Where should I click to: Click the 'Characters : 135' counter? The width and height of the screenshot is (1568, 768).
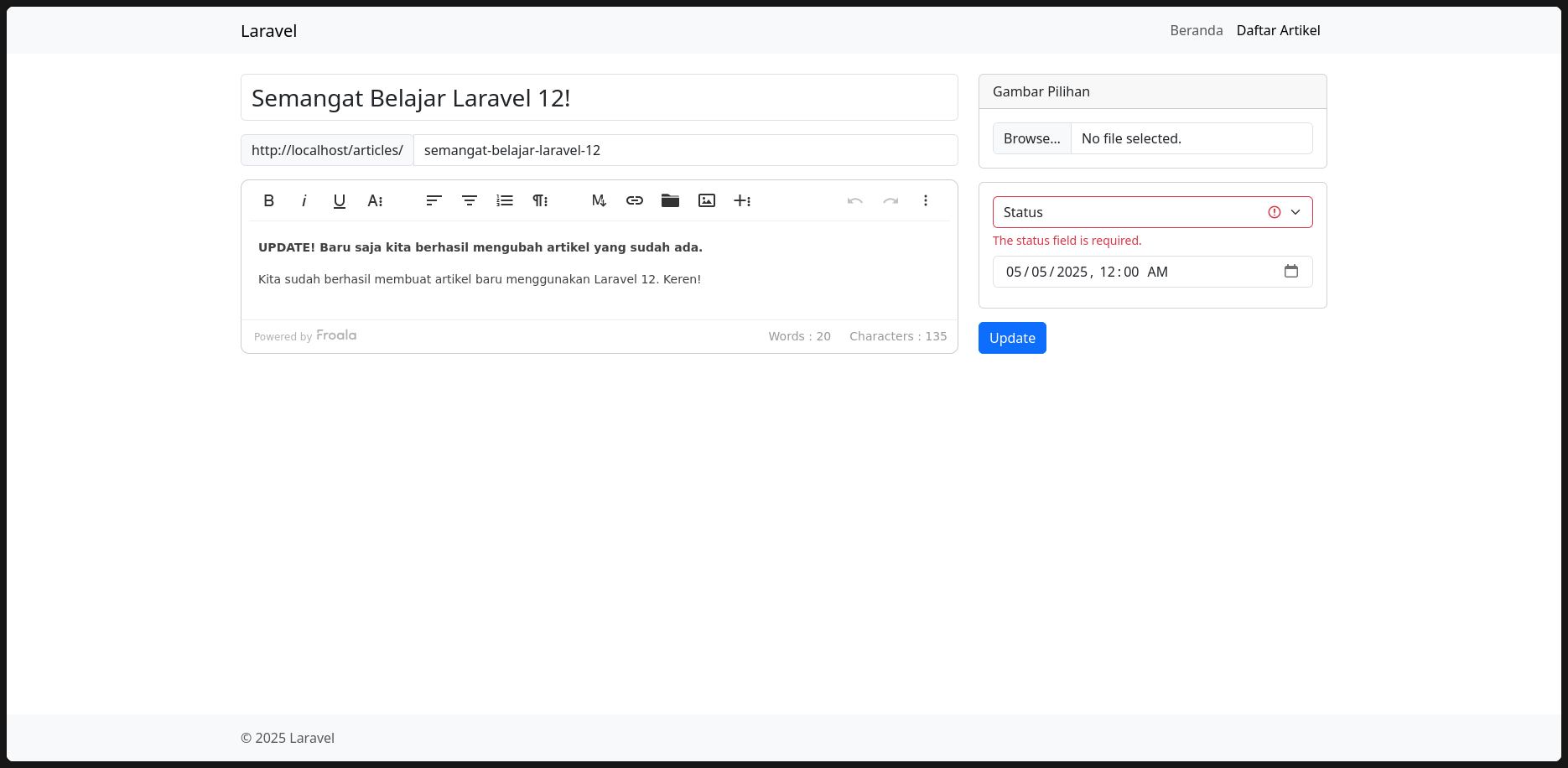tap(898, 336)
